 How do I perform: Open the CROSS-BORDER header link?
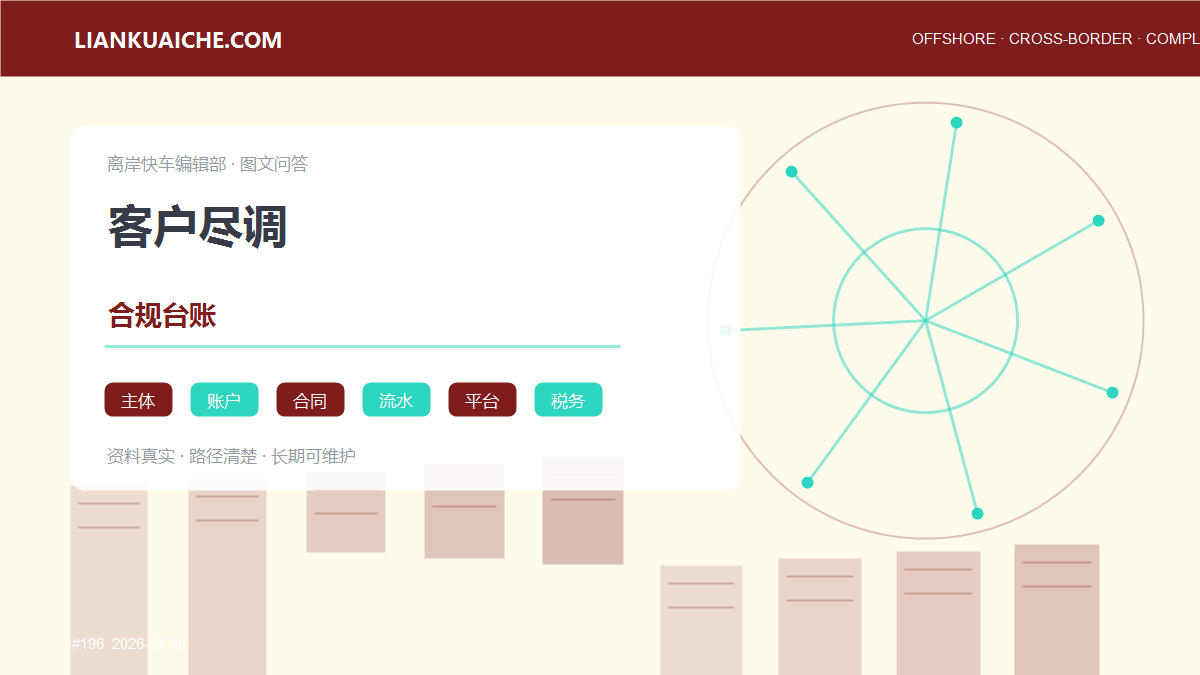pyautogui.click(x=1070, y=39)
